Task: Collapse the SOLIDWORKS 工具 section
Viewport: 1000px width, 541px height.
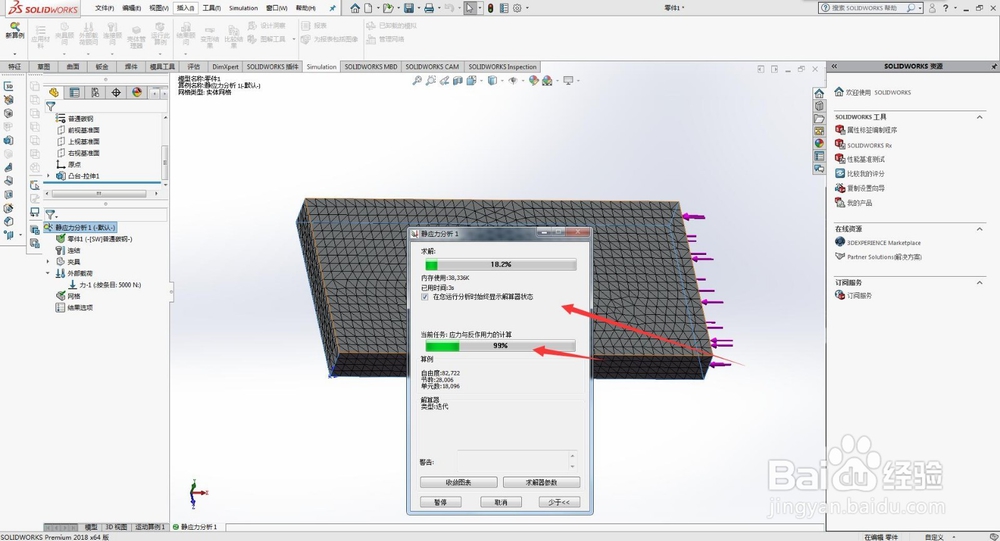Action: tap(980, 117)
